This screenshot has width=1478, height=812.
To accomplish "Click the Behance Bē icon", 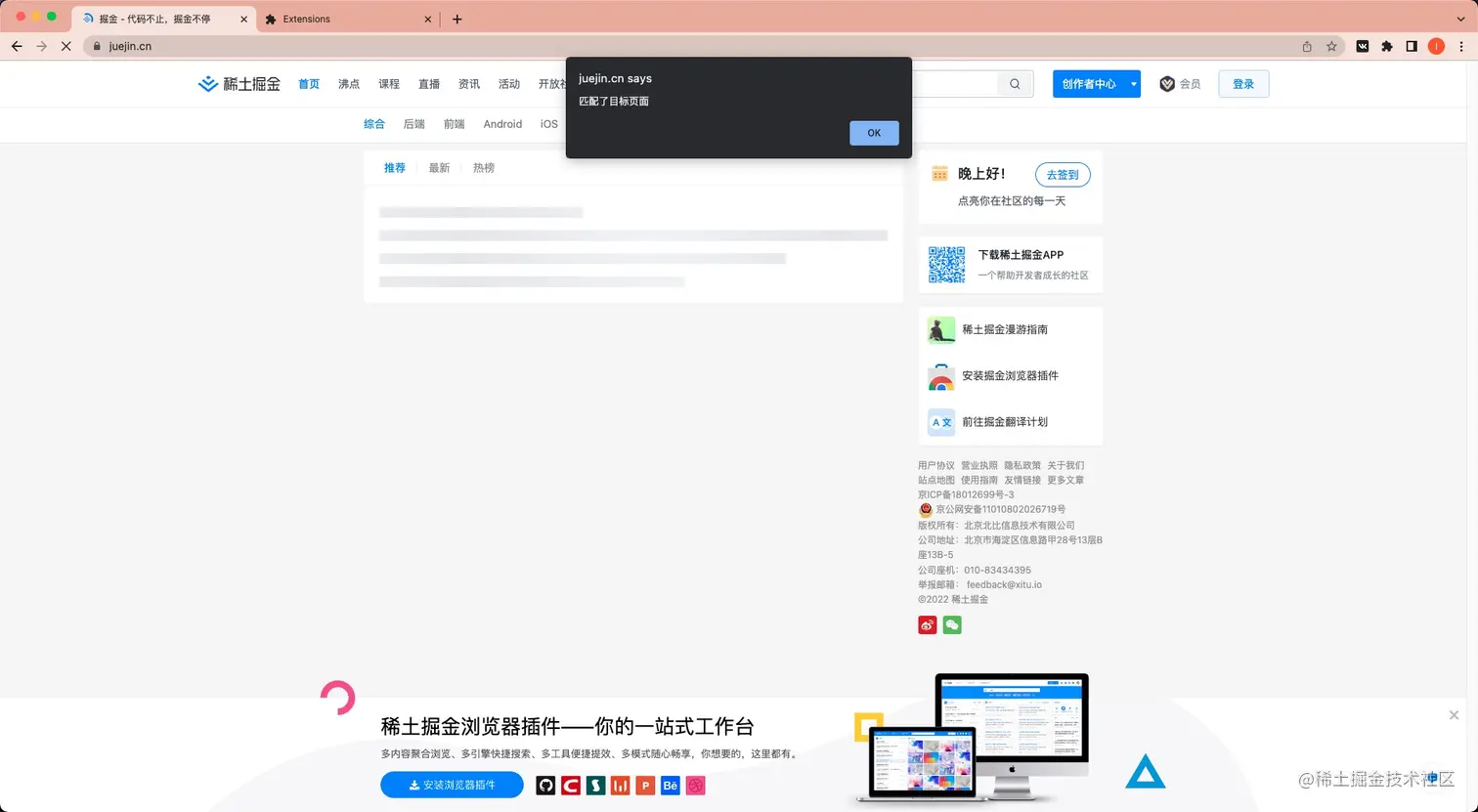I will [x=671, y=785].
